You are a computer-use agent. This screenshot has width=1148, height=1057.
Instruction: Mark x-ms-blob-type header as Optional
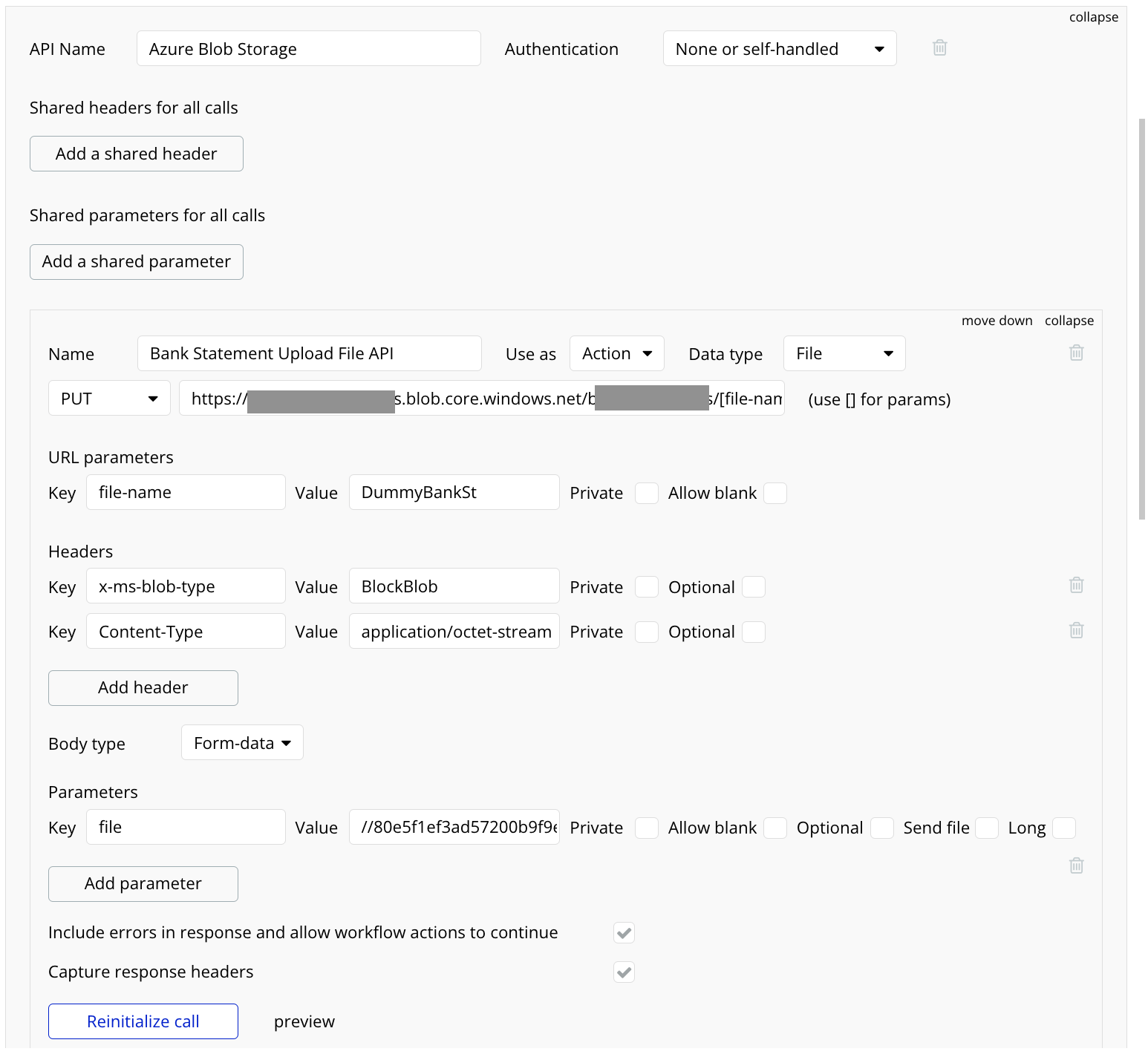753,587
